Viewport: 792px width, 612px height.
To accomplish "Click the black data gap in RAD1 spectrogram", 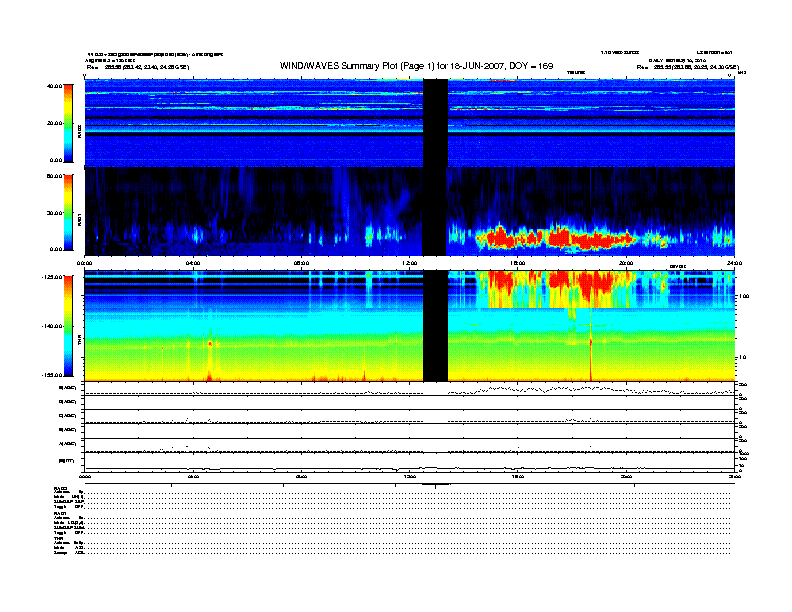I will click(434, 212).
